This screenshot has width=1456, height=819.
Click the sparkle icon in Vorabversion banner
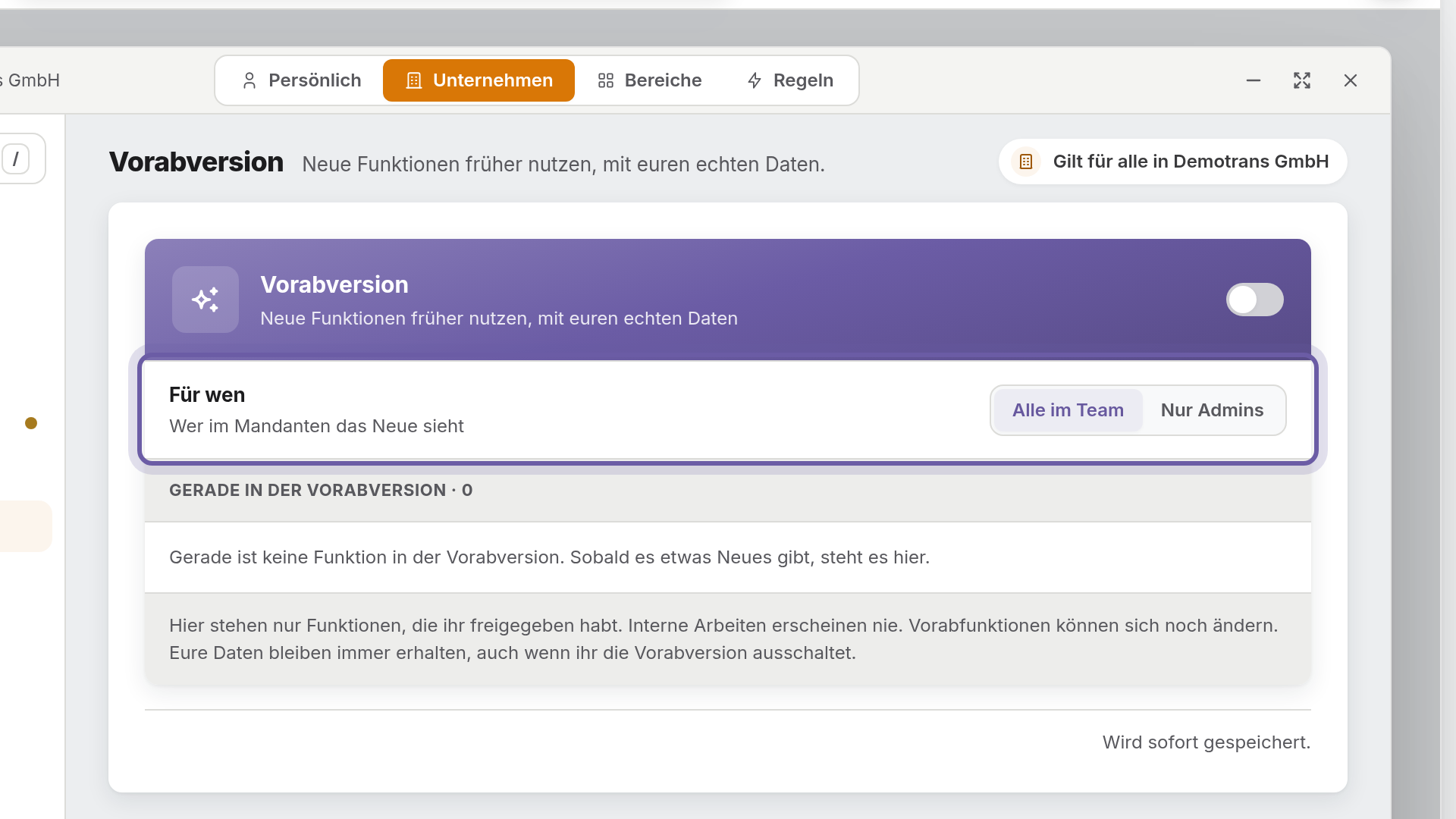[206, 300]
